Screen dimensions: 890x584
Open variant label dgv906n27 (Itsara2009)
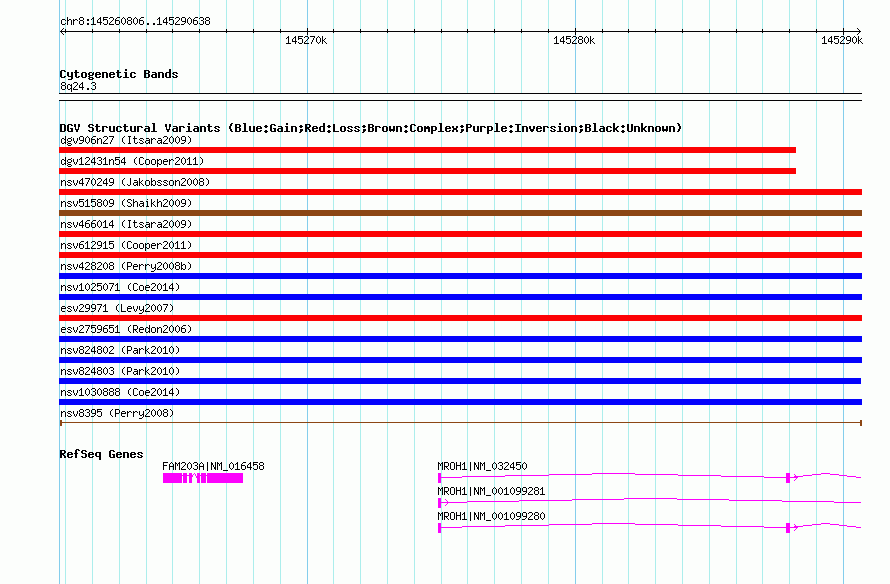(126, 140)
